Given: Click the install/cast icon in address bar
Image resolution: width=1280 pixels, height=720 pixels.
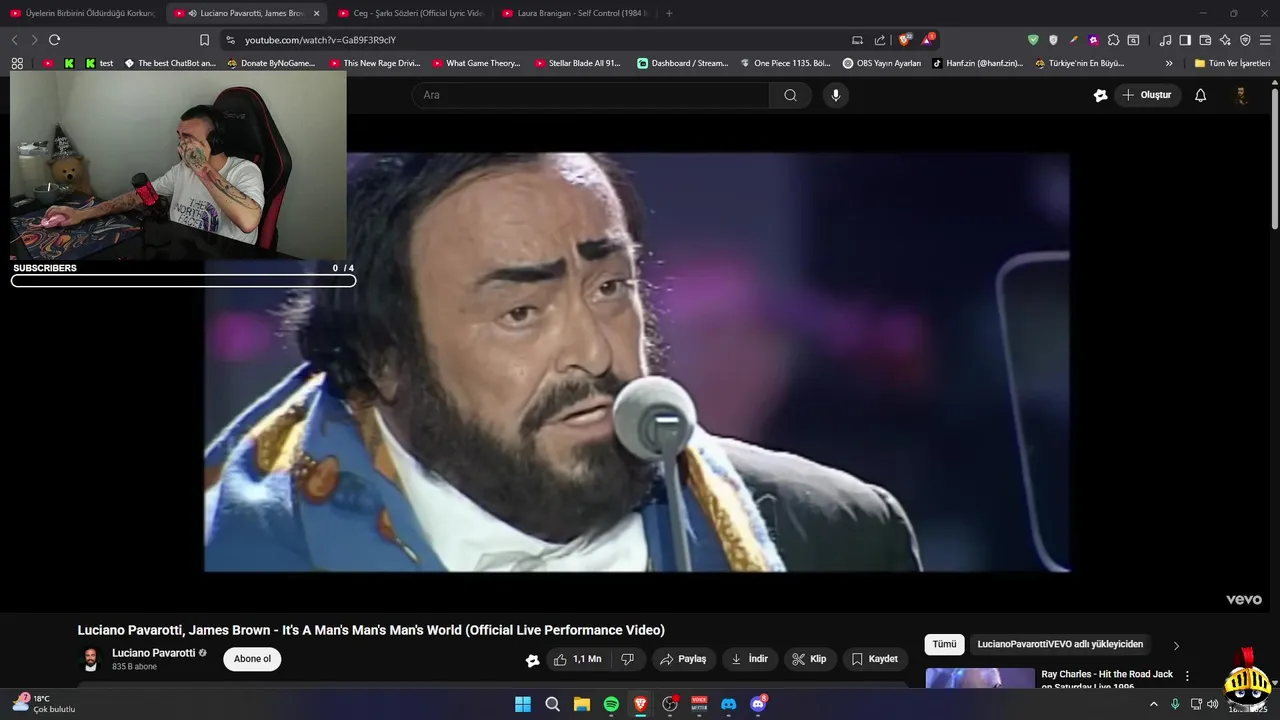Looking at the screenshot, I should pyautogui.click(x=857, y=40).
